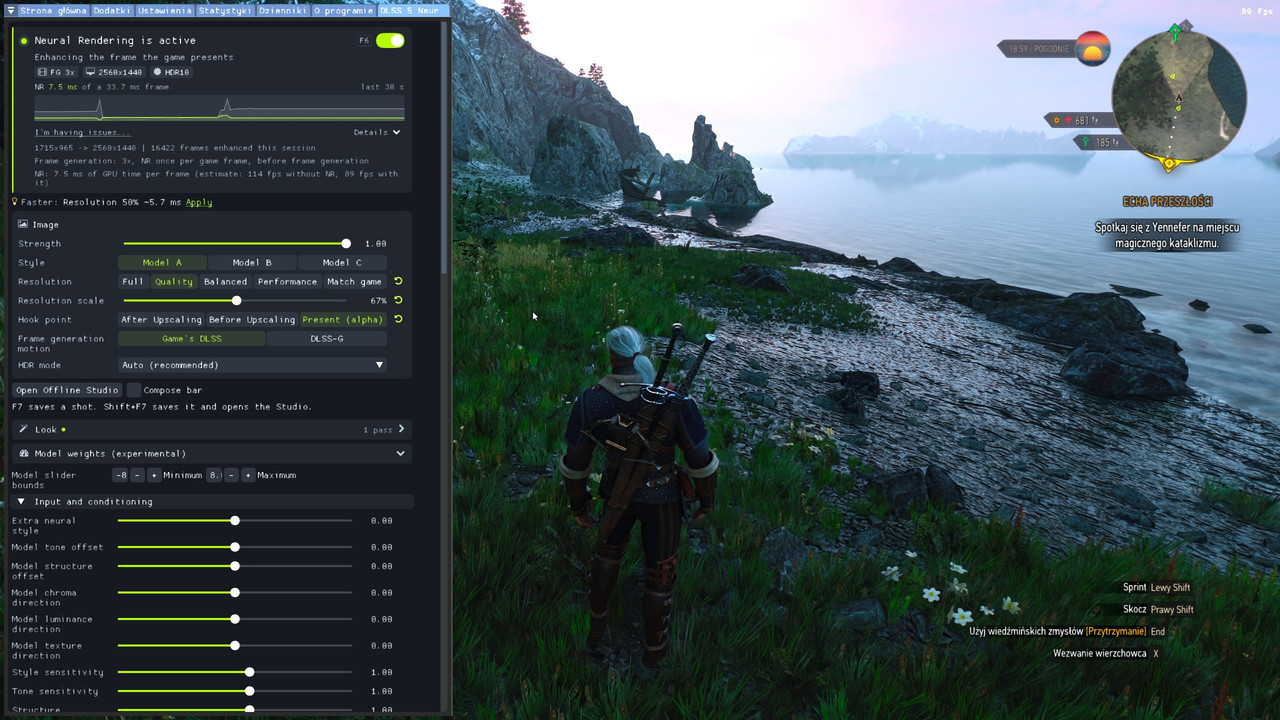Choose the Balanced resolution preset
Screen dimensions: 1280x720
tap(225, 281)
